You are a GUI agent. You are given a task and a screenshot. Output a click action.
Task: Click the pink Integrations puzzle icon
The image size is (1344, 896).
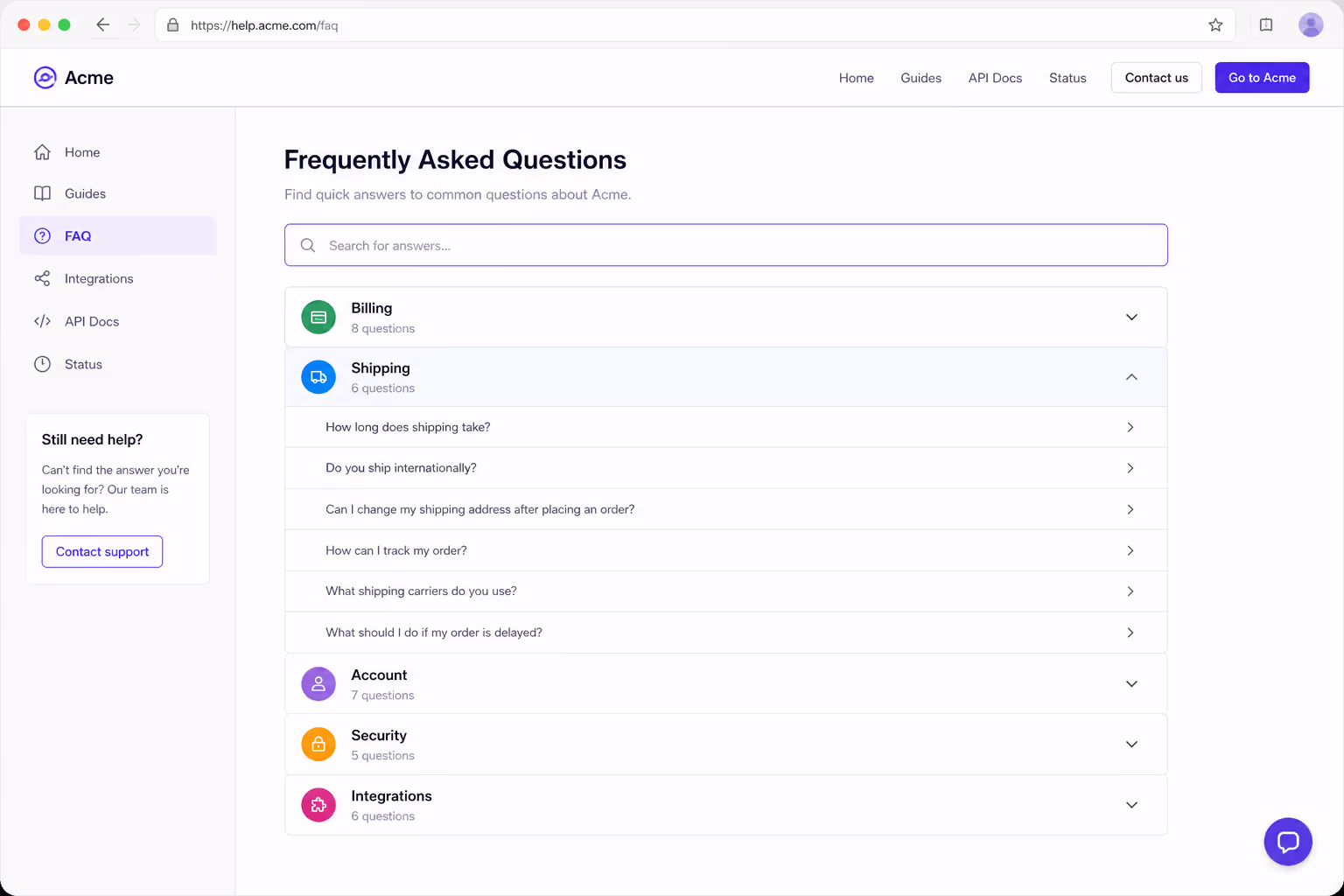point(318,805)
